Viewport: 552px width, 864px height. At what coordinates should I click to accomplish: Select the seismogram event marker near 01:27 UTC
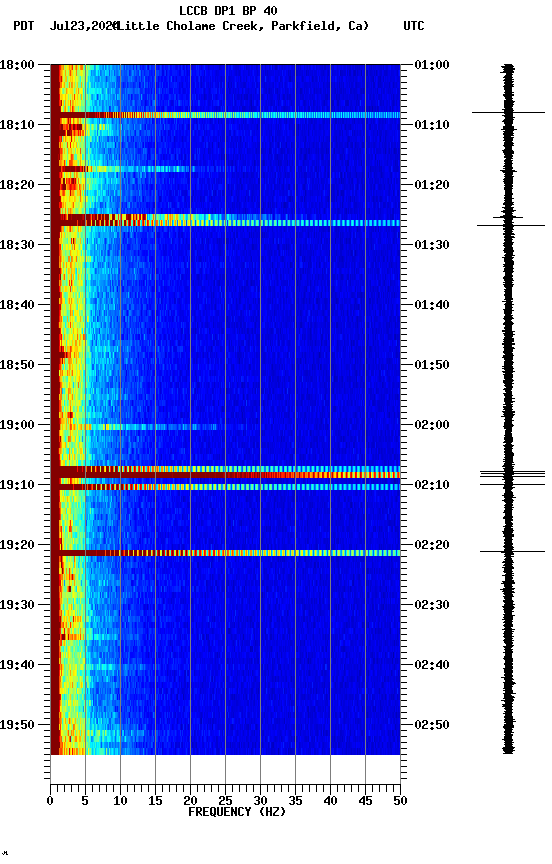pyautogui.click(x=511, y=225)
